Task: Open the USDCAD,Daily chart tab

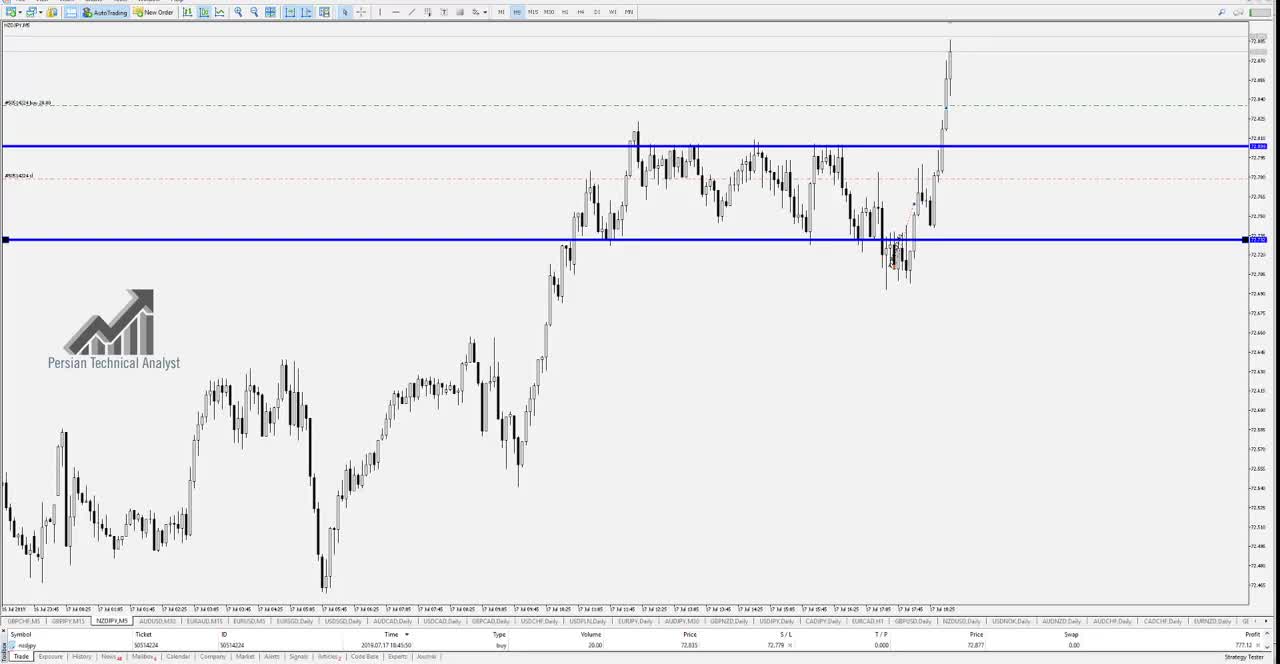Action: [444, 621]
